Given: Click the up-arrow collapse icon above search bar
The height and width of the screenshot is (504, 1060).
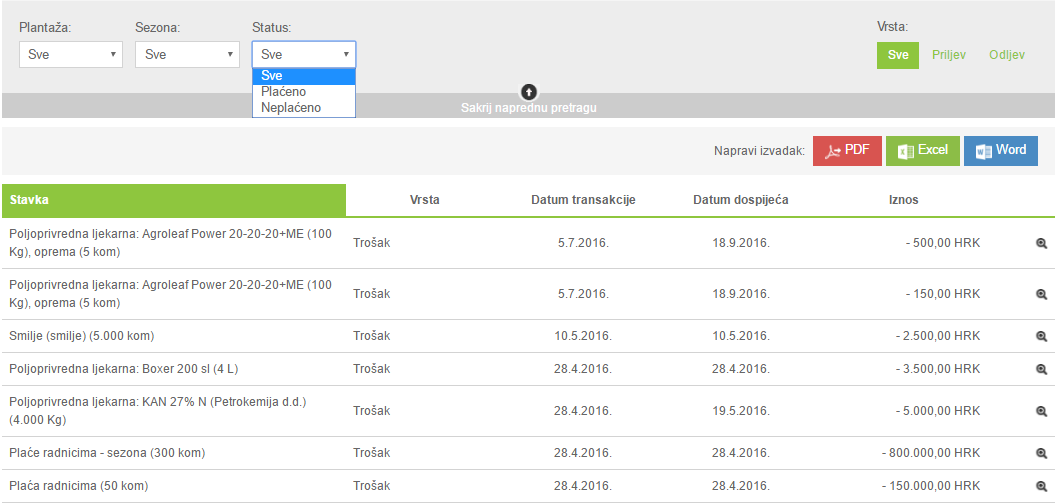Looking at the screenshot, I should tap(529, 92).
